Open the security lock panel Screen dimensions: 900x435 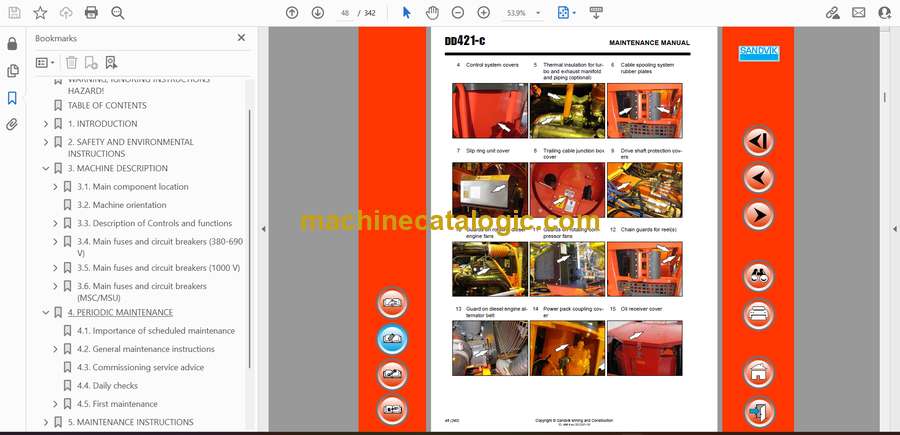(x=12, y=44)
